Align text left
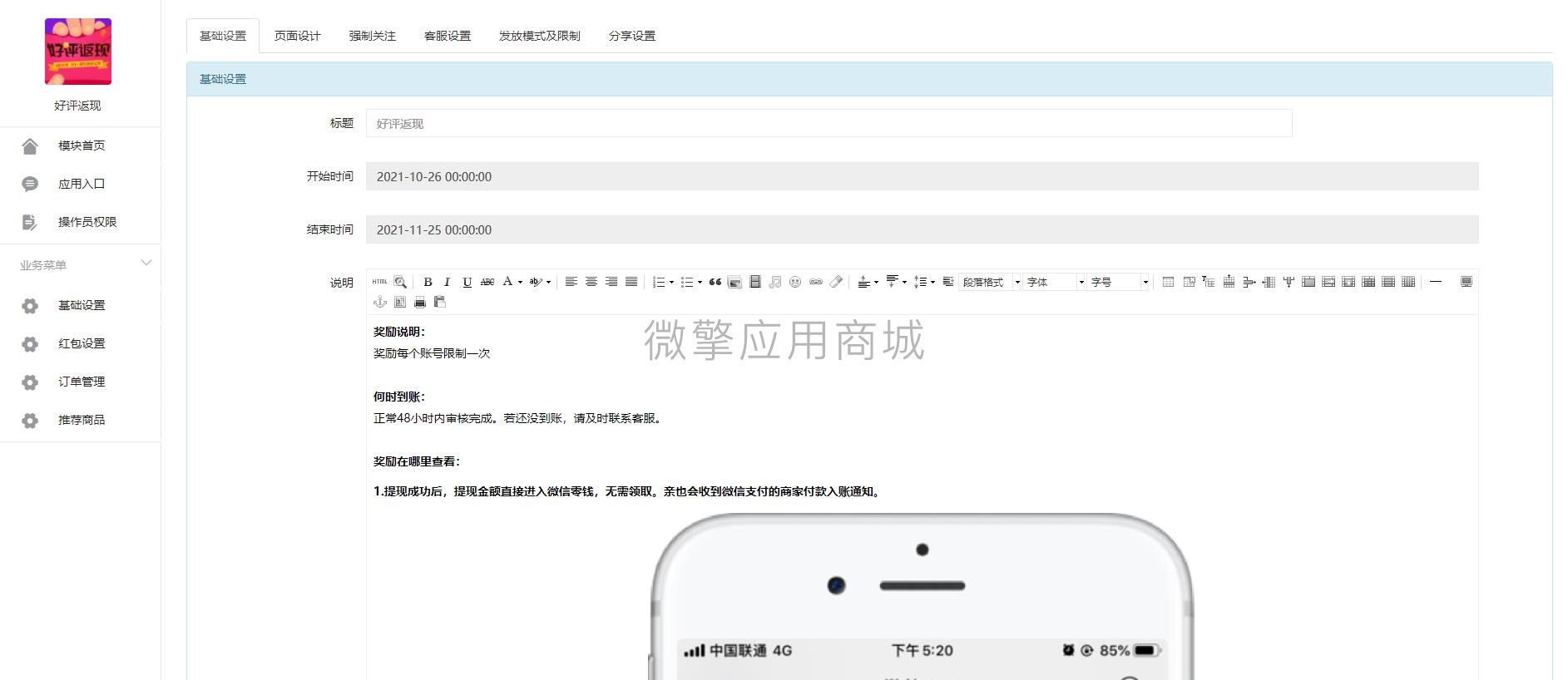The image size is (1568, 680). 571,282
